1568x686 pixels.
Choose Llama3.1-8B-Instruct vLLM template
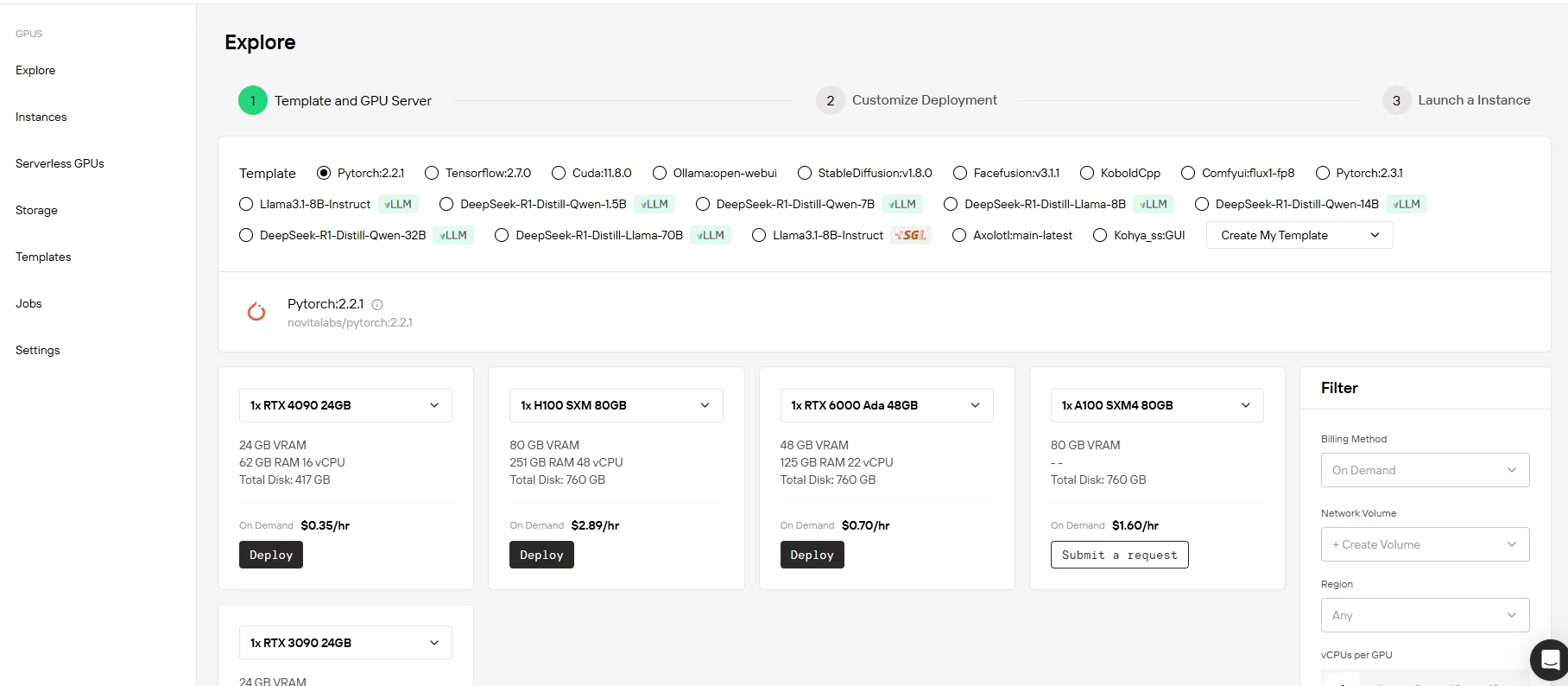point(246,204)
